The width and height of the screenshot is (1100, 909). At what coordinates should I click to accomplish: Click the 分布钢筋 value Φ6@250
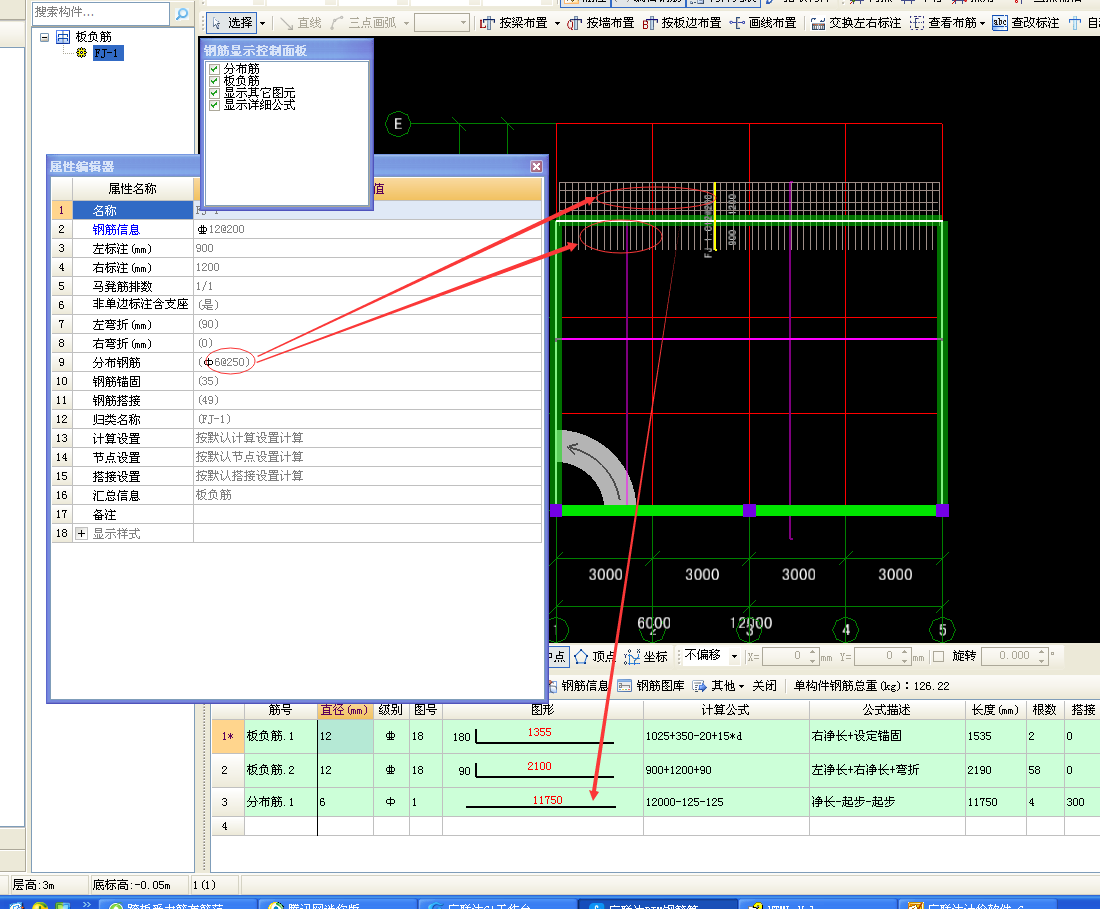pyautogui.click(x=368, y=362)
